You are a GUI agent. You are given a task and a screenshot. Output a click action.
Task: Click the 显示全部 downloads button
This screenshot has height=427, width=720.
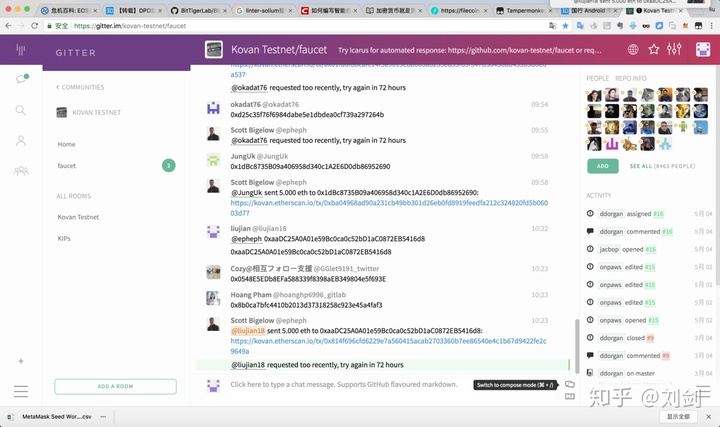click(678, 416)
